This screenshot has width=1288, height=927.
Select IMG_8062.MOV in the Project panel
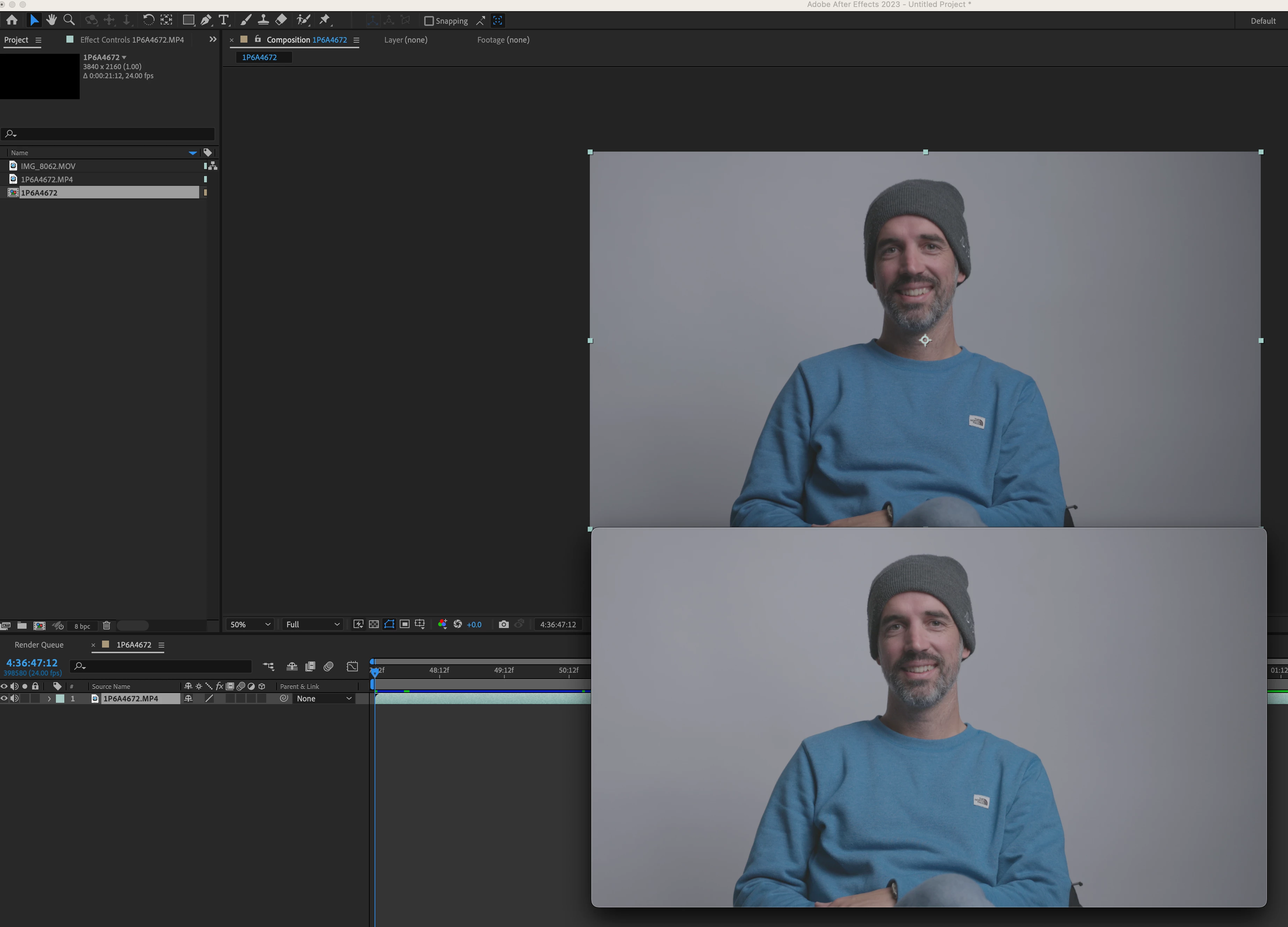pyautogui.click(x=48, y=166)
